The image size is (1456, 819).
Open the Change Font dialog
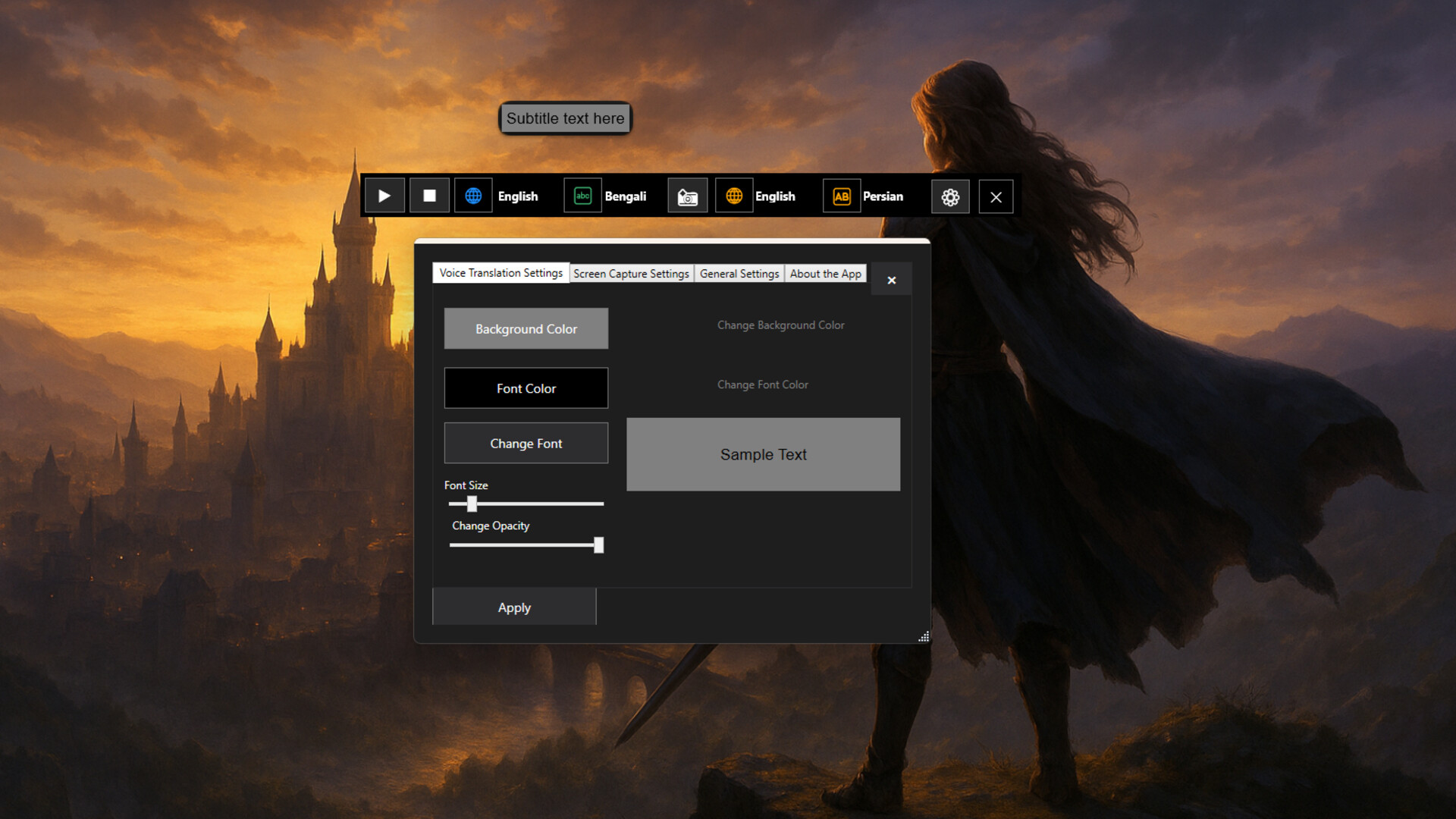pos(526,443)
